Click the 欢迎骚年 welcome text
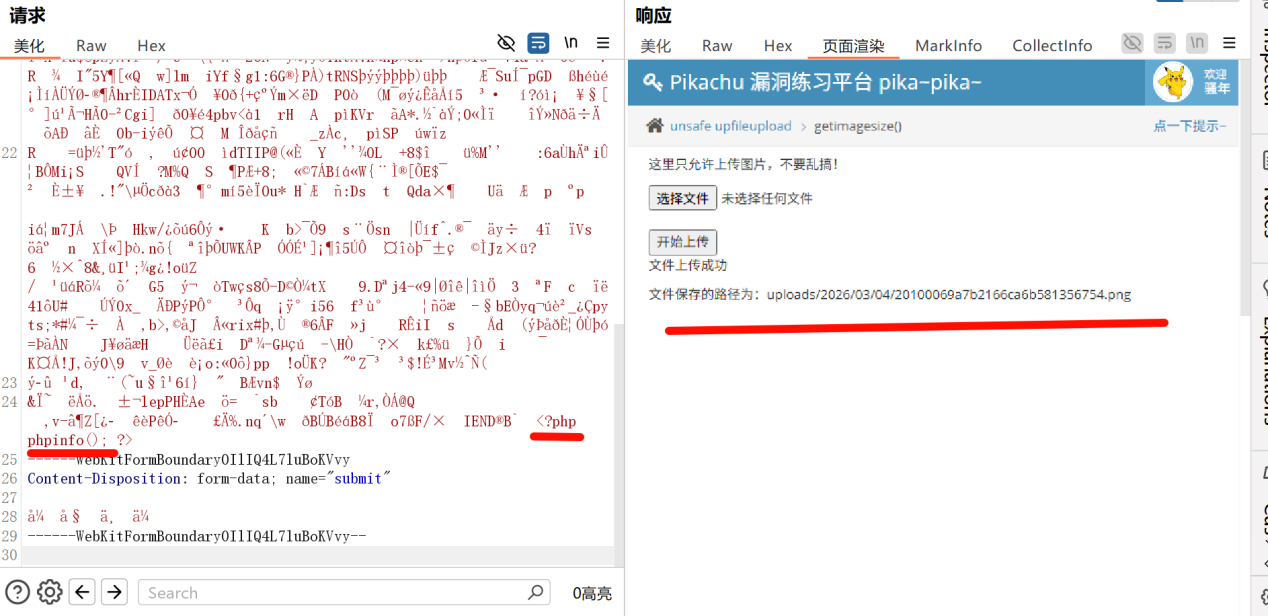1268x616 pixels. pos(1215,81)
